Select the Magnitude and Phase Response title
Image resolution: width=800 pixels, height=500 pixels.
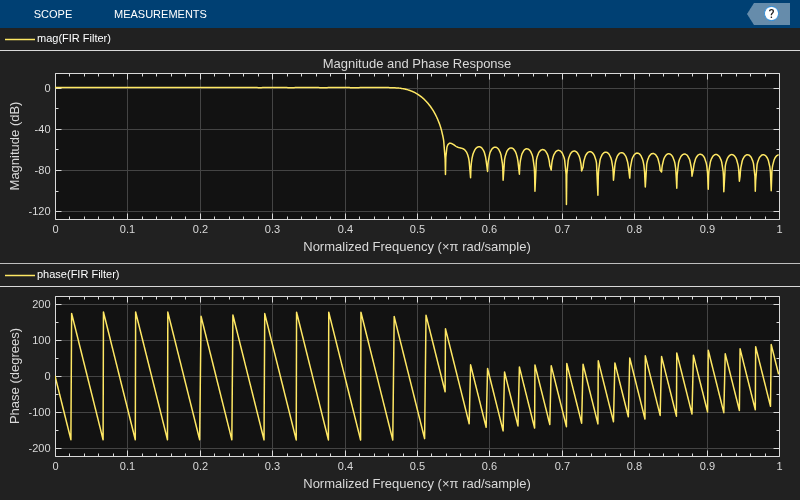pyautogui.click(x=416, y=64)
